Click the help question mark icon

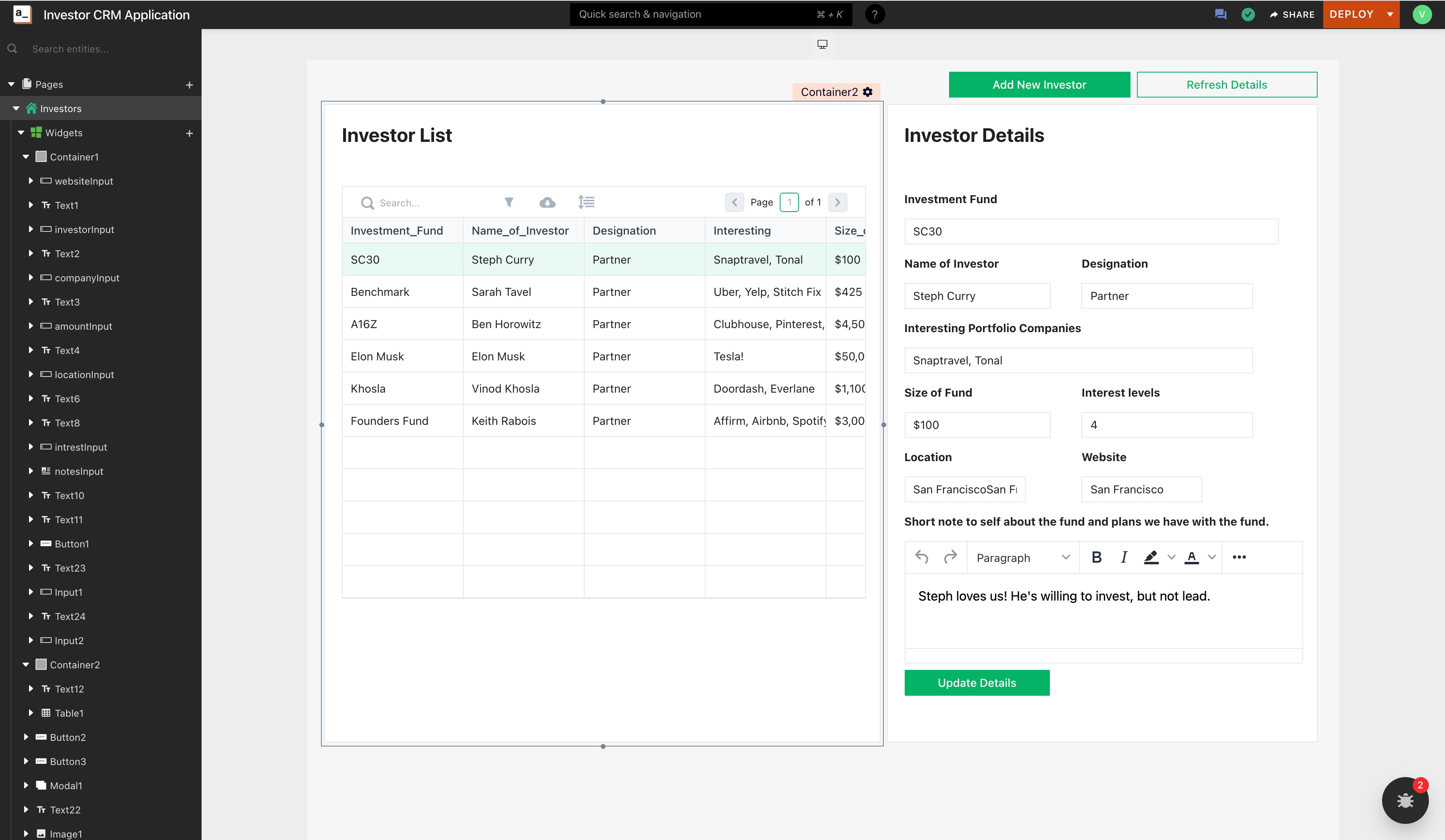pos(874,15)
